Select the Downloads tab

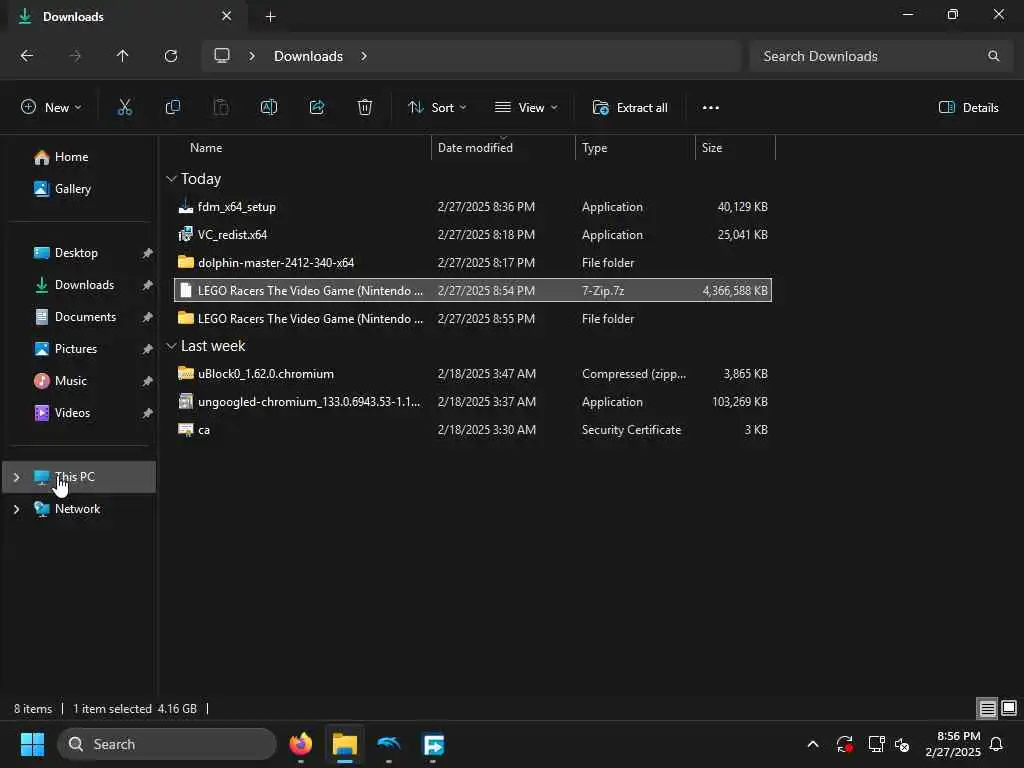click(128, 16)
